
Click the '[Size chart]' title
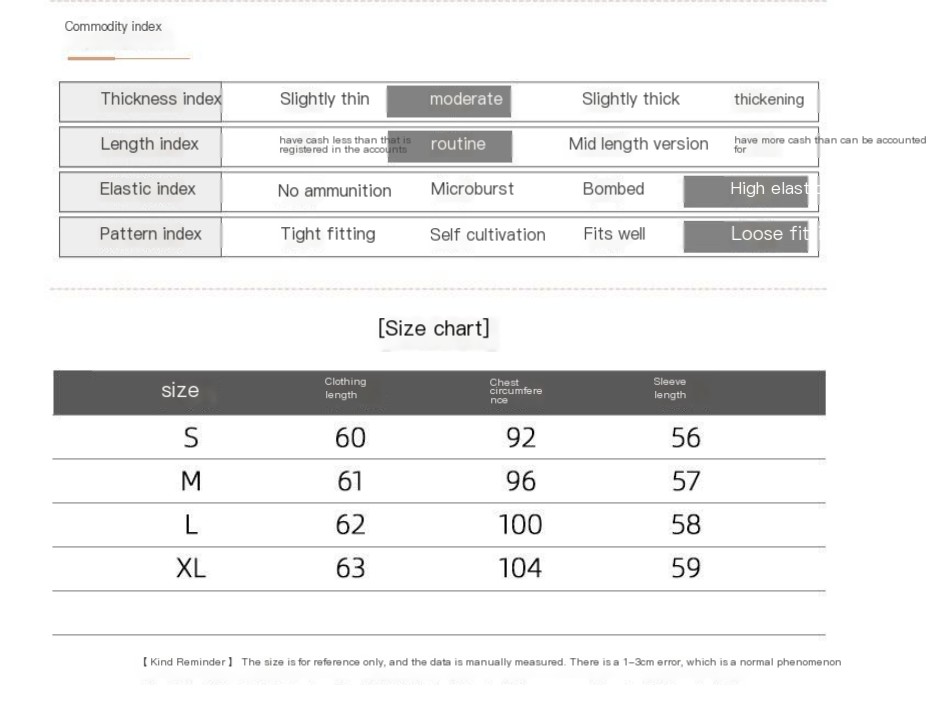434,328
